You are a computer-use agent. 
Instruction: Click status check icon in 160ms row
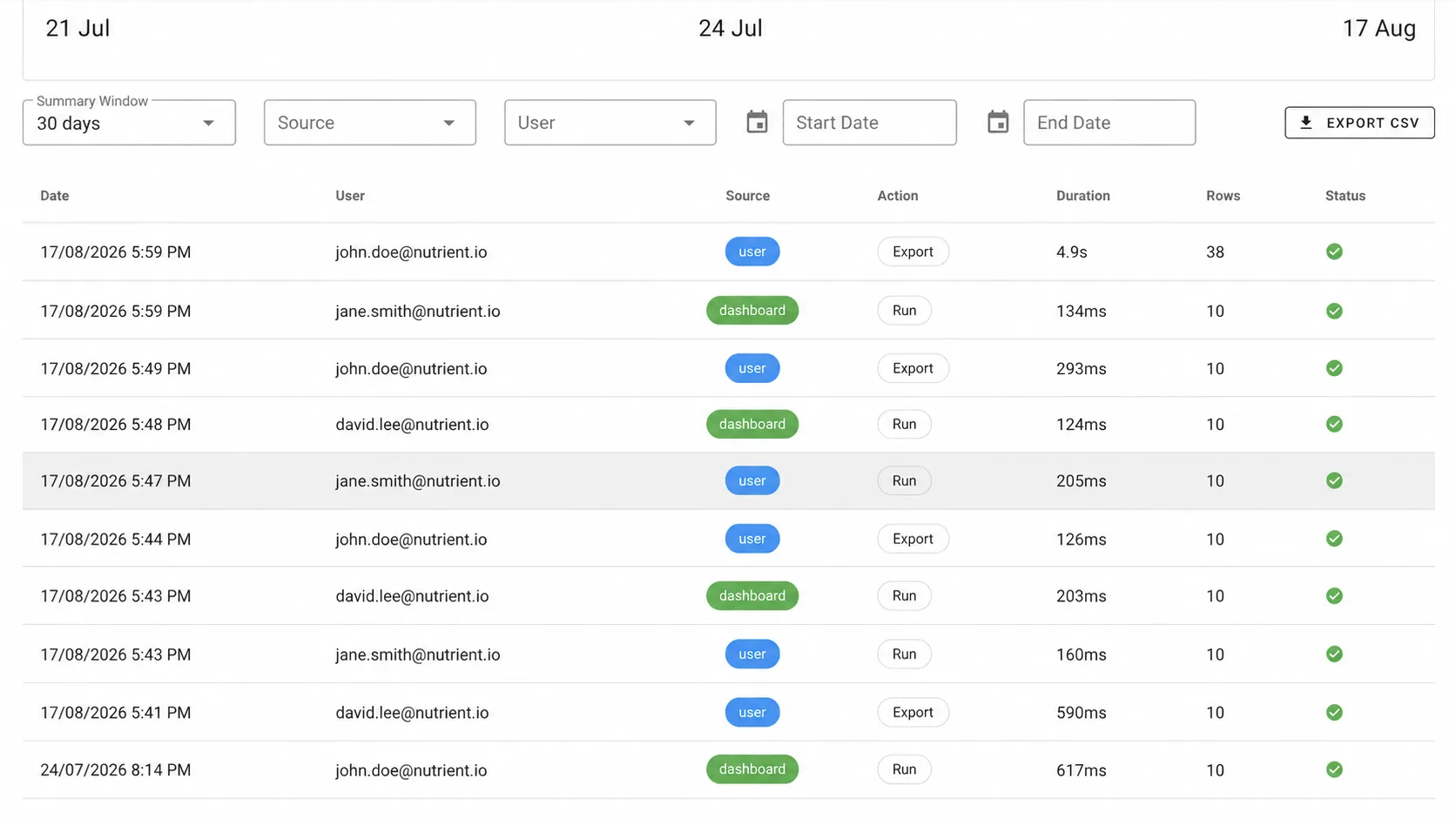(1334, 654)
